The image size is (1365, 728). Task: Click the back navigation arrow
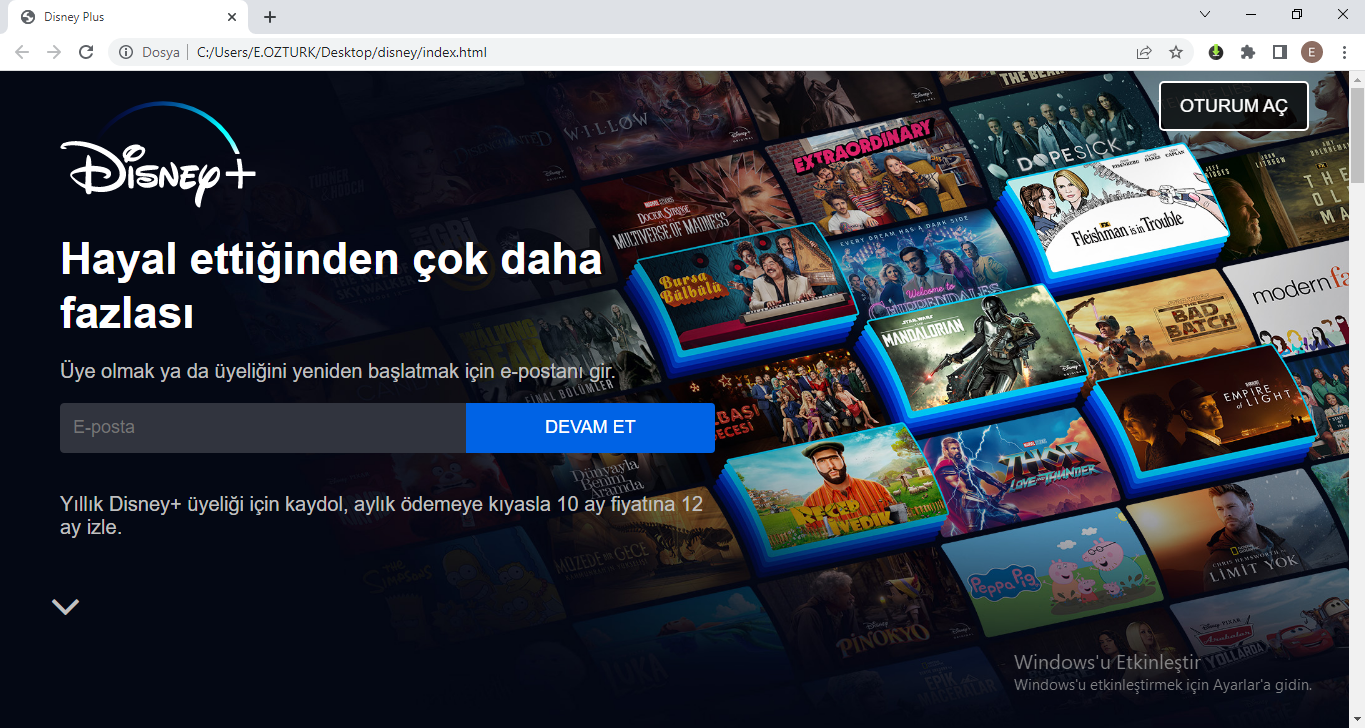pos(21,52)
